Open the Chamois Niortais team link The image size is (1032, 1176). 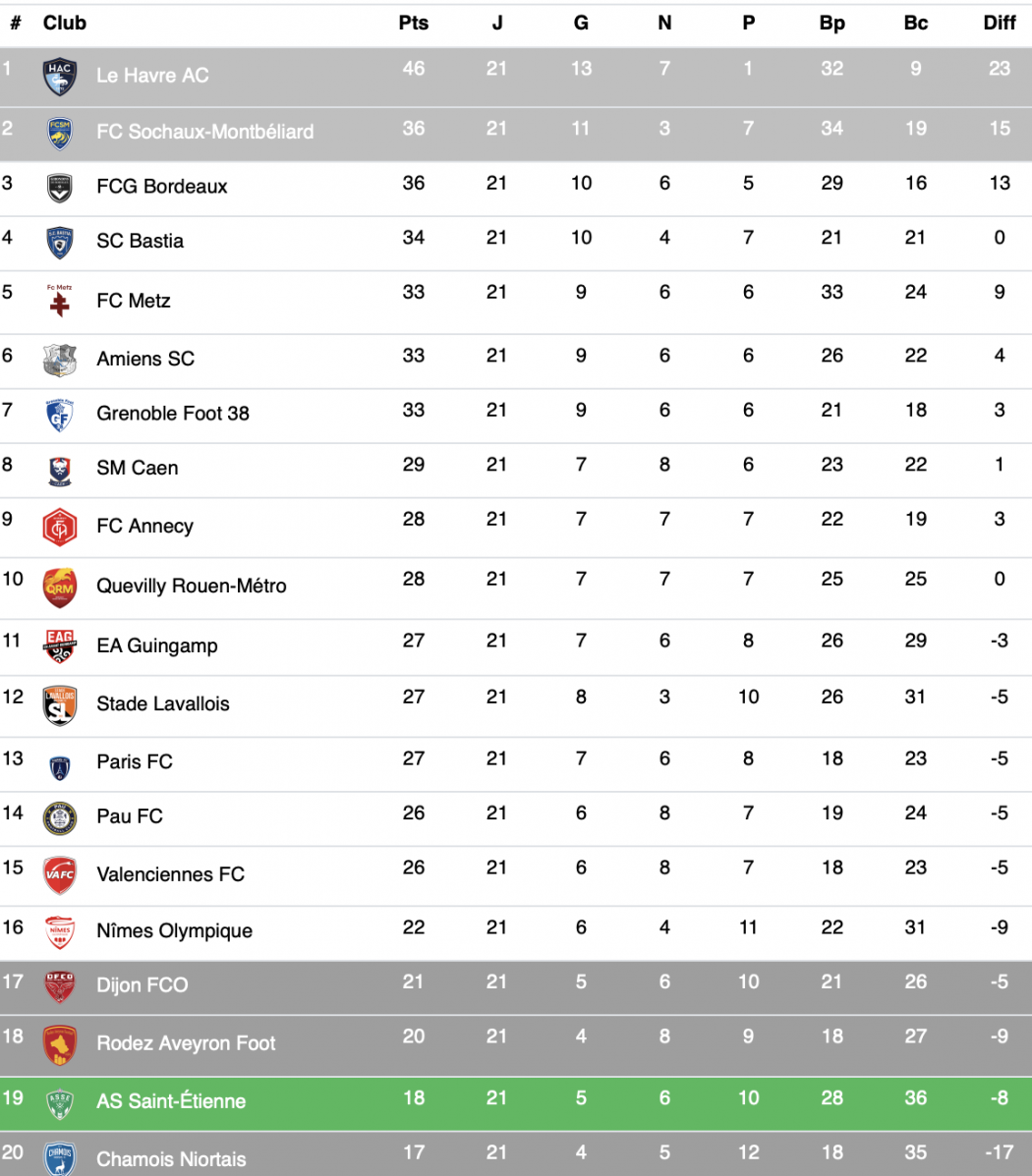click(x=171, y=1159)
